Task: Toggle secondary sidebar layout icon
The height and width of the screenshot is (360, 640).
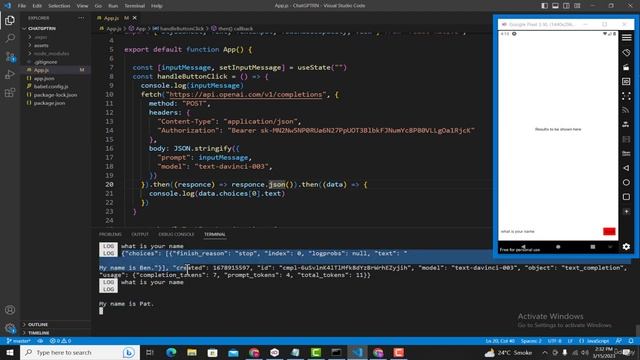Action: 567,6
